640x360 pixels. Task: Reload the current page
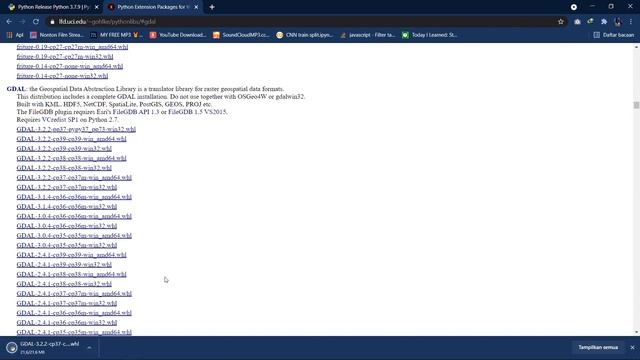pyautogui.click(x=36, y=22)
